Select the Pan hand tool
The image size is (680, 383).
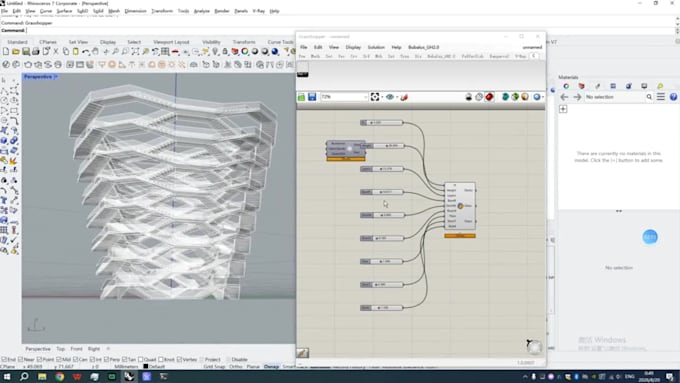[x=95, y=52]
